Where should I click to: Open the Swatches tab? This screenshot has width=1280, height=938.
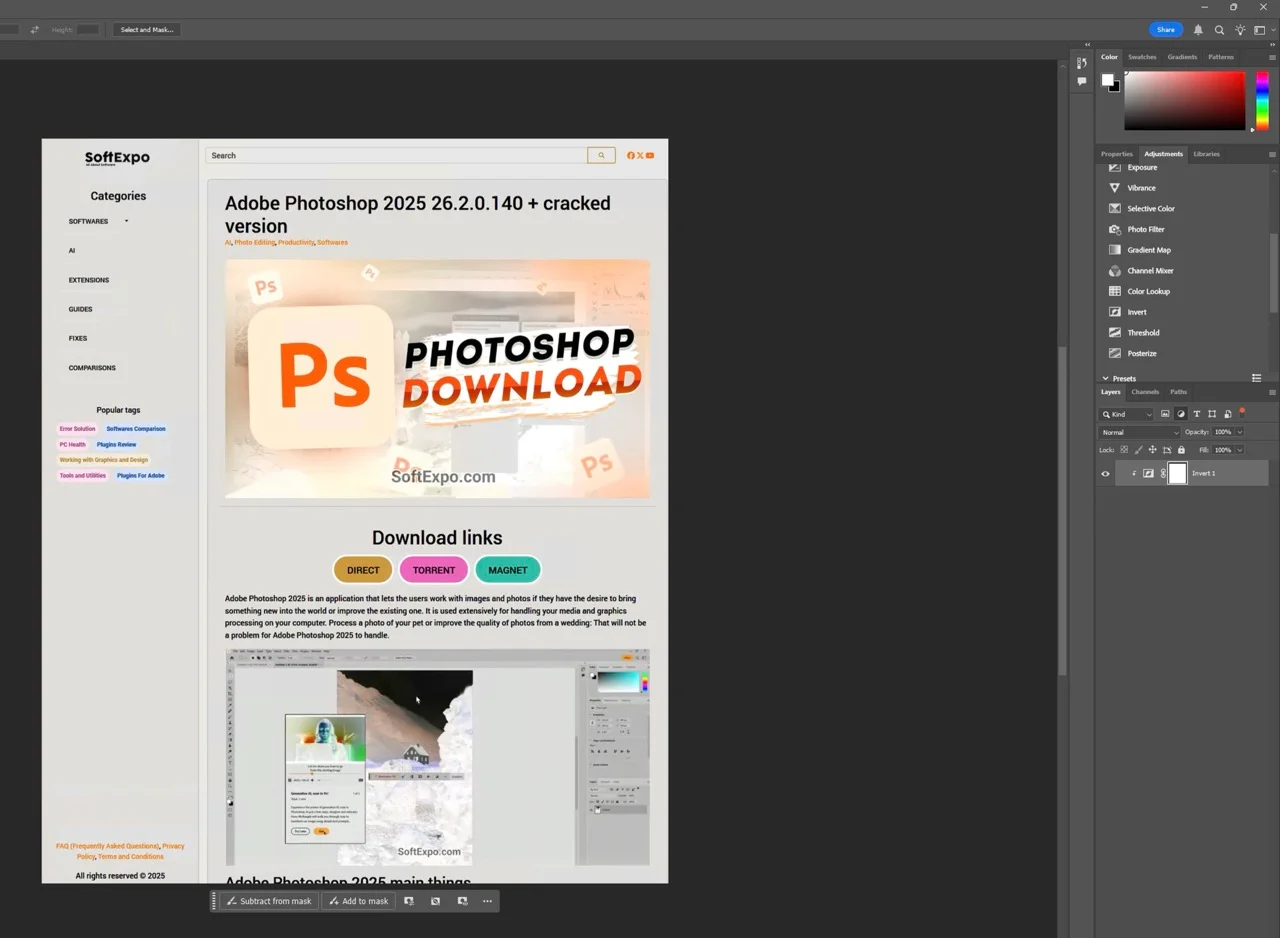click(x=1142, y=57)
